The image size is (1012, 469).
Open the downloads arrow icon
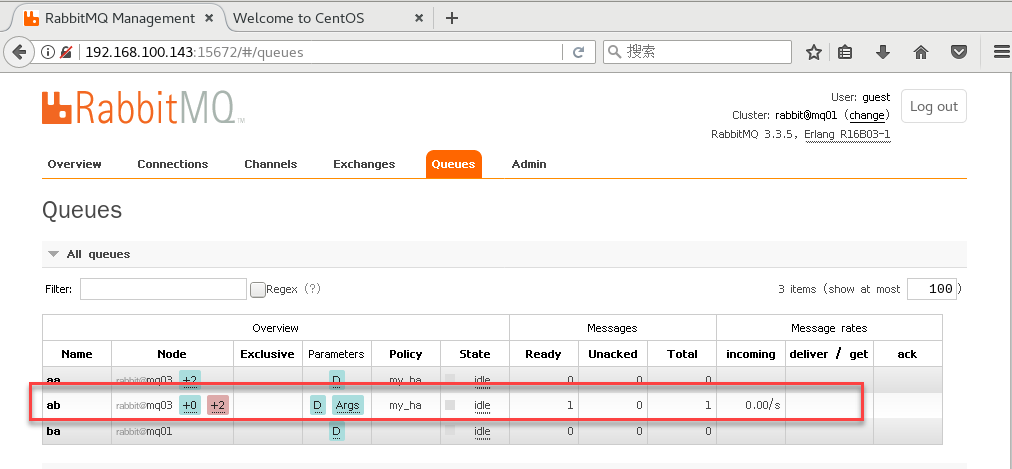coord(883,52)
